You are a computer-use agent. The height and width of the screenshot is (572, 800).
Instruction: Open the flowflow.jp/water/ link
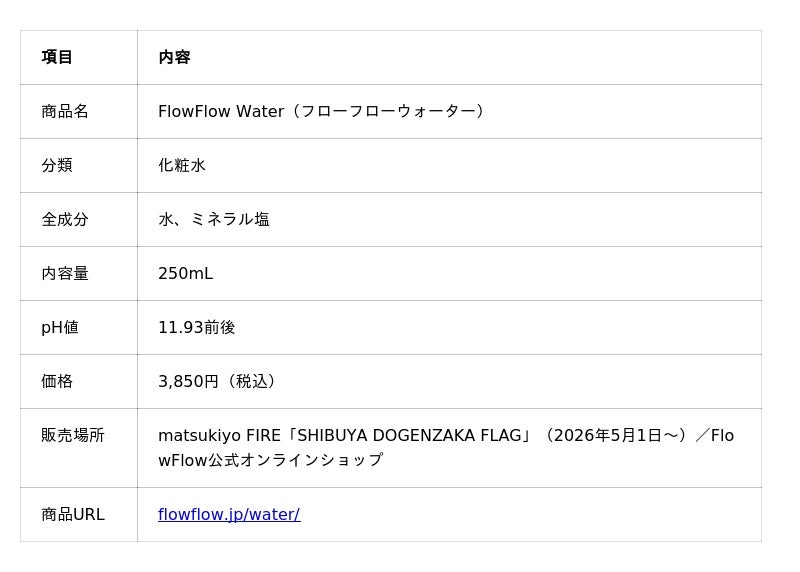point(229,515)
